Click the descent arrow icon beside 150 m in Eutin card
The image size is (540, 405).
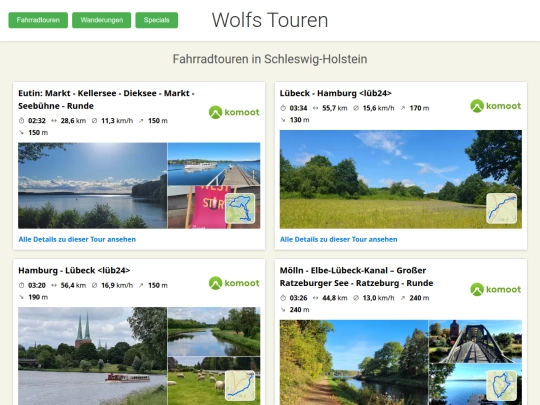pos(21,133)
